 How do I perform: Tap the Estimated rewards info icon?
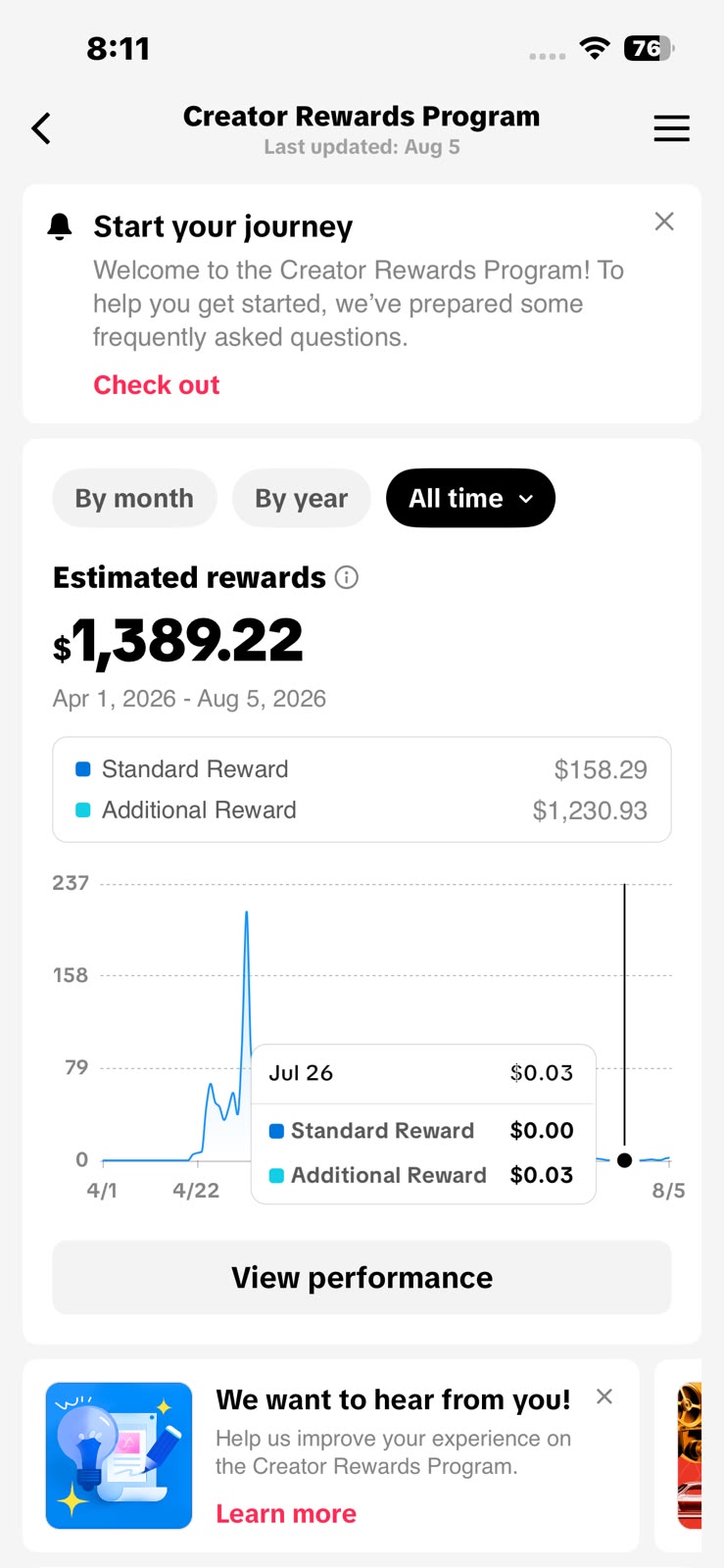347,577
